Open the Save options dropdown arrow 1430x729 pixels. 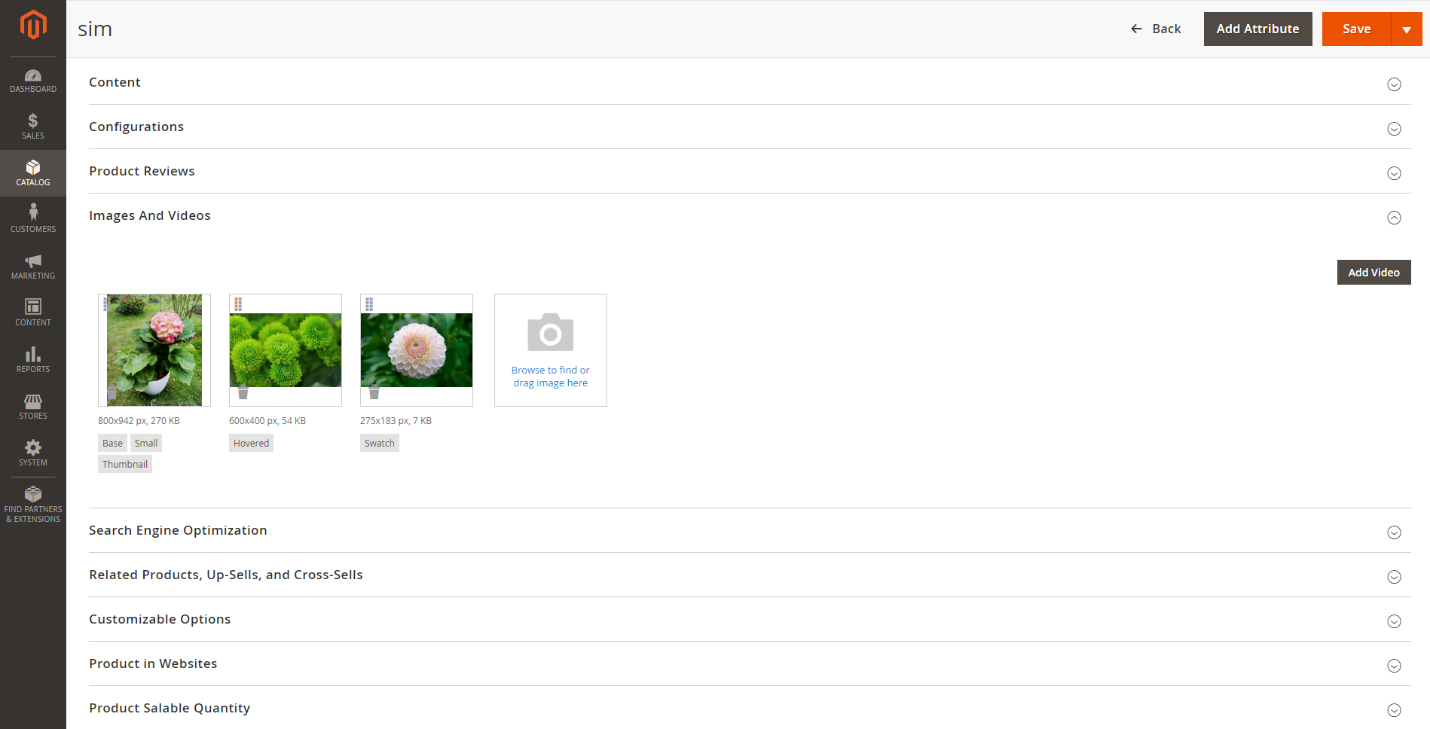pos(1406,29)
